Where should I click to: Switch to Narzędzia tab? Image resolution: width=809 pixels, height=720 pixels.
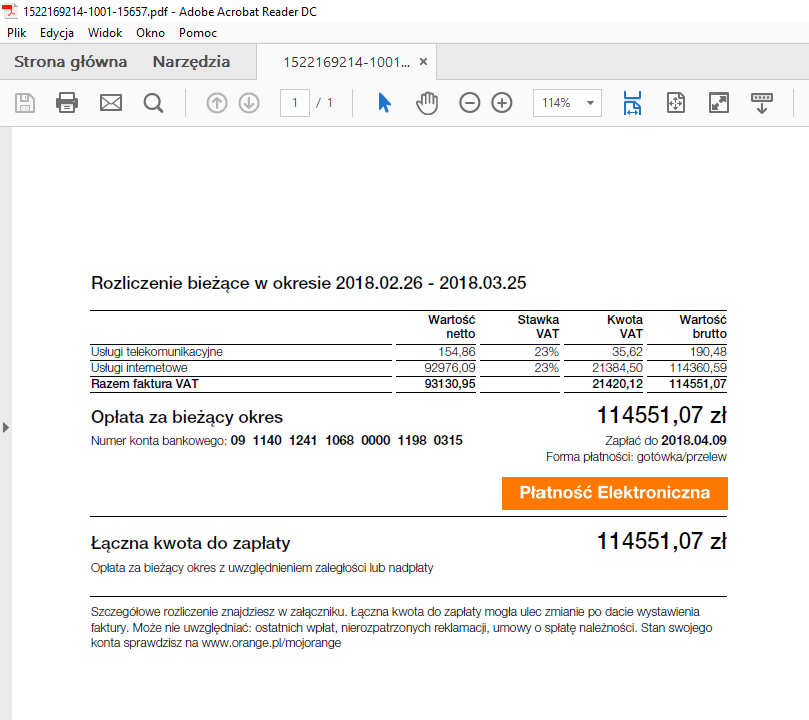coord(191,62)
